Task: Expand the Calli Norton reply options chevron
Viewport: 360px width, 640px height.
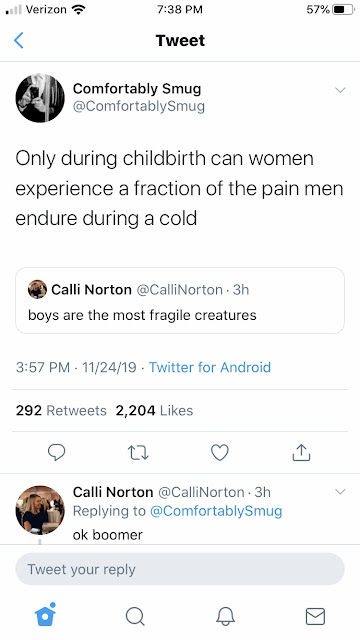Action: click(x=340, y=491)
